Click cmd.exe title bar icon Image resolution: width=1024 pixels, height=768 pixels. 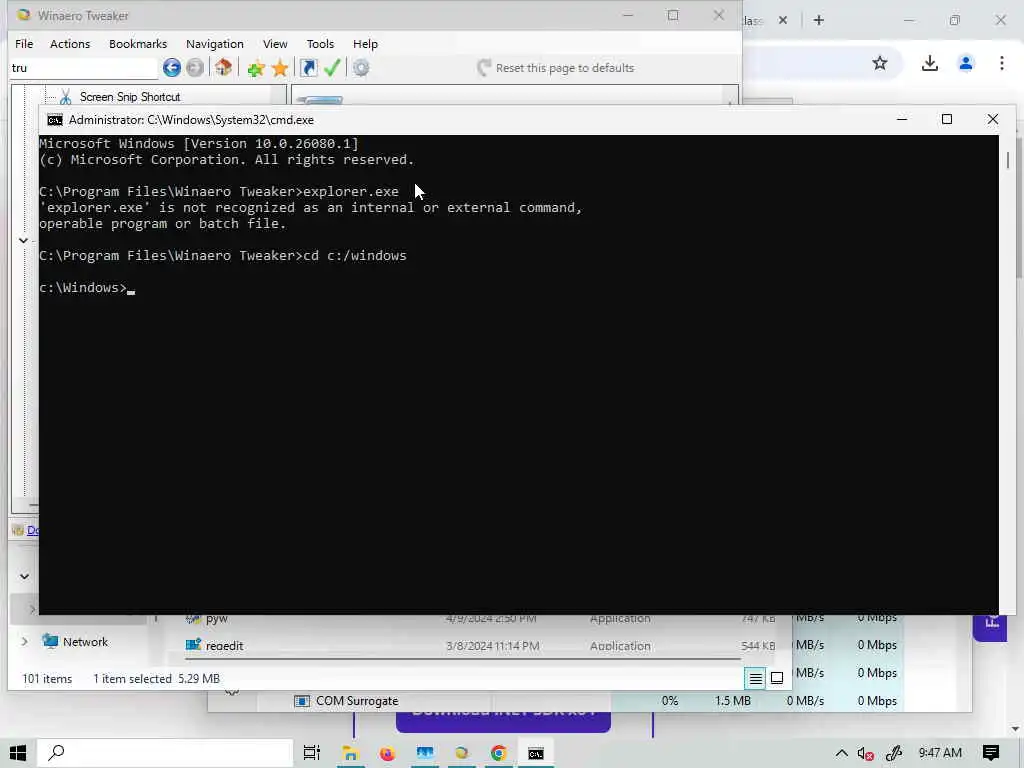coord(55,120)
